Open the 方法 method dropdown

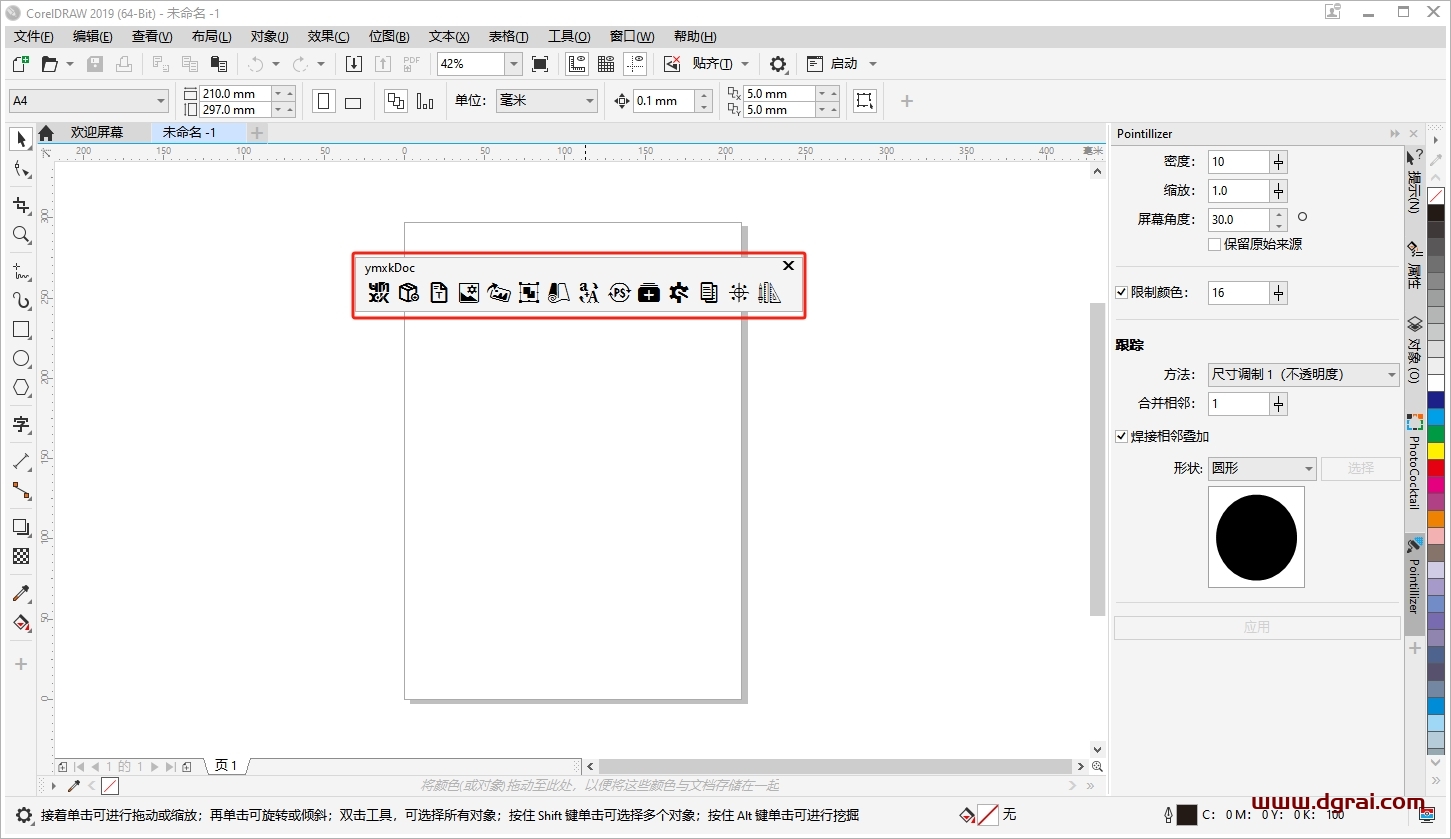tap(1303, 375)
